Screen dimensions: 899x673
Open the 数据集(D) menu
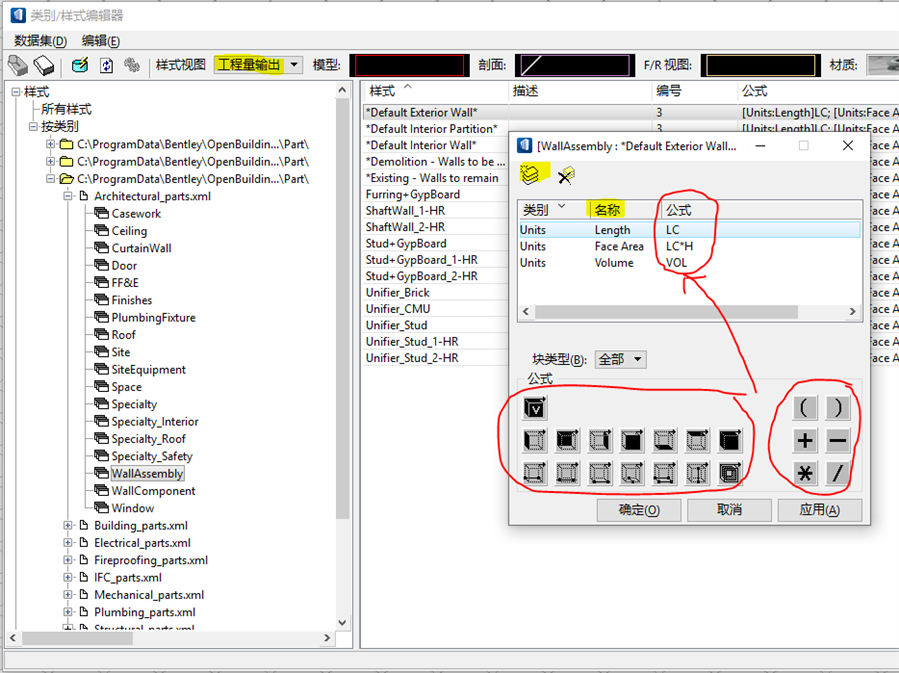click(x=40, y=41)
